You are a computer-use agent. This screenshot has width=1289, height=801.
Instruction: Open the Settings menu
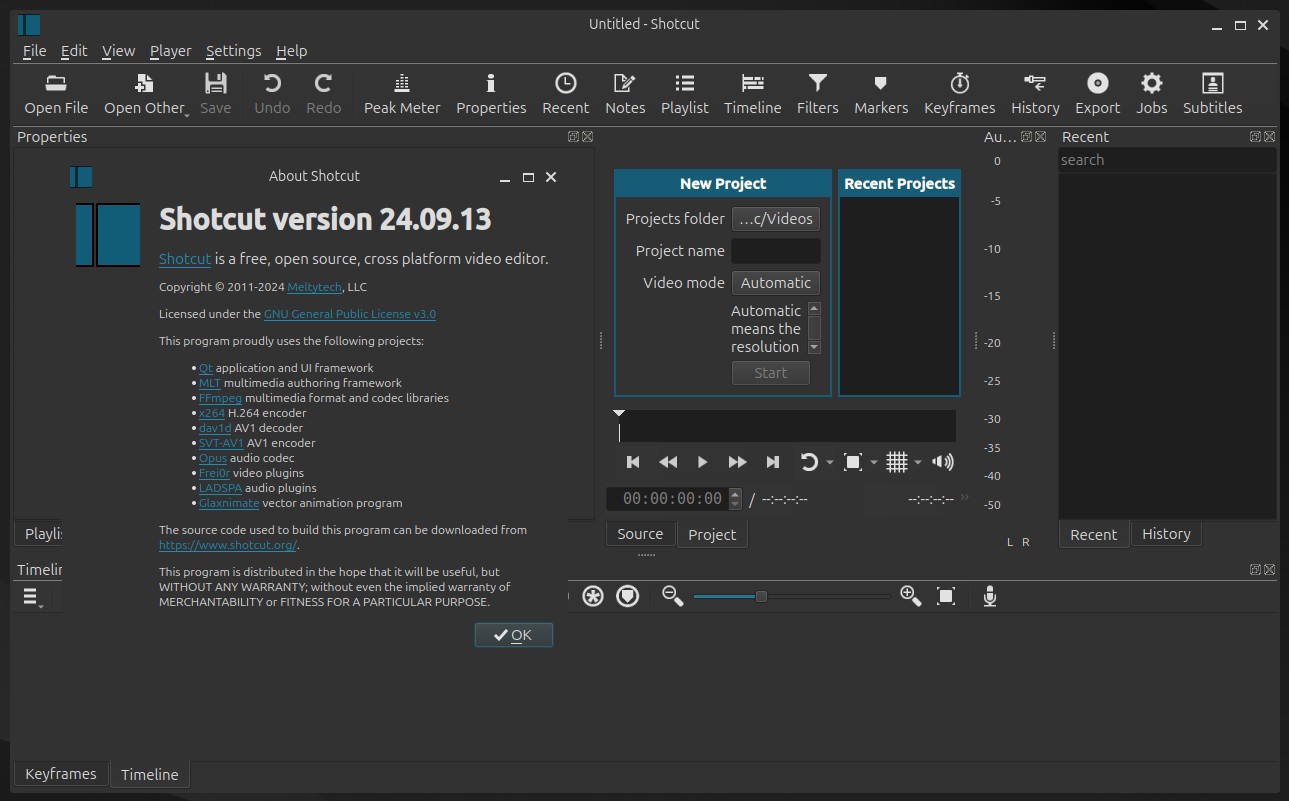tap(233, 51)
